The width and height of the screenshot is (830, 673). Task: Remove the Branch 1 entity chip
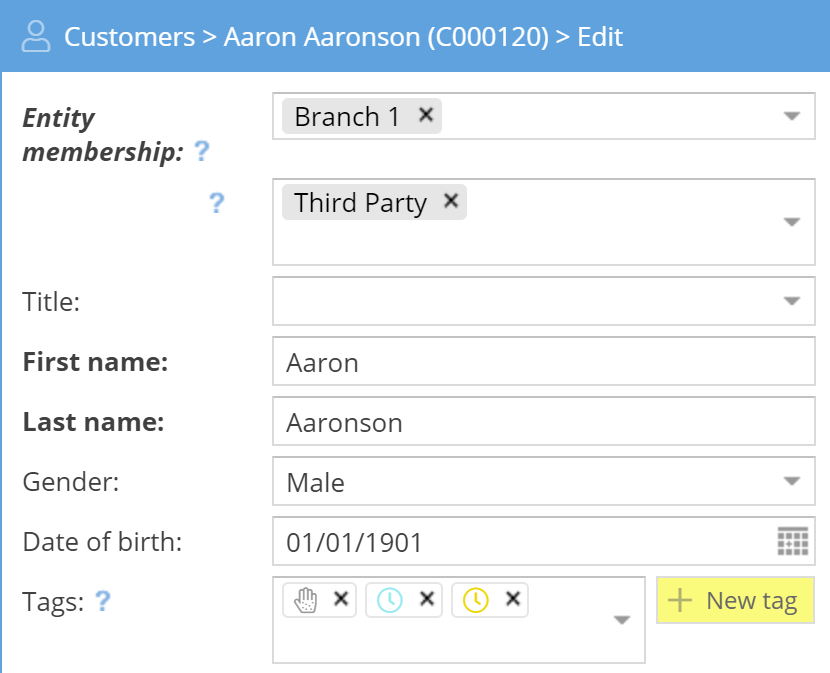pos(425,116)
